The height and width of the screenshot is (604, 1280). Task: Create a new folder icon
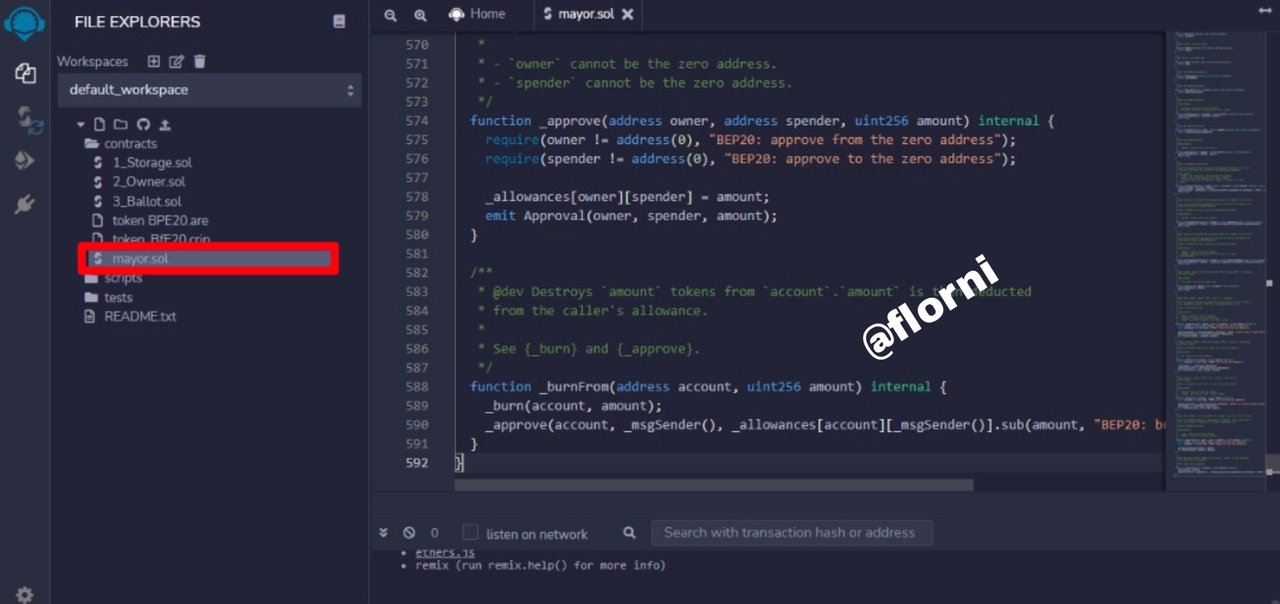click(x=120, y=125)
